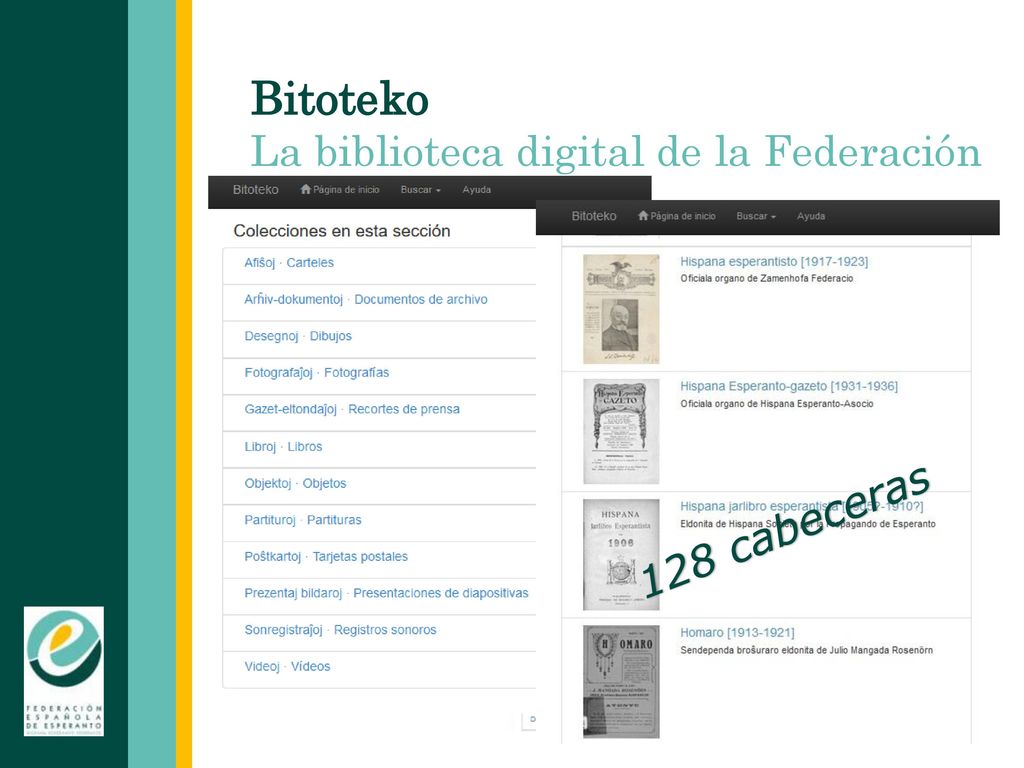Open Arĥiv-dokumentoj · Documentos de archivo collection
Screen dimensions: 1024x768
click(366, 299)
